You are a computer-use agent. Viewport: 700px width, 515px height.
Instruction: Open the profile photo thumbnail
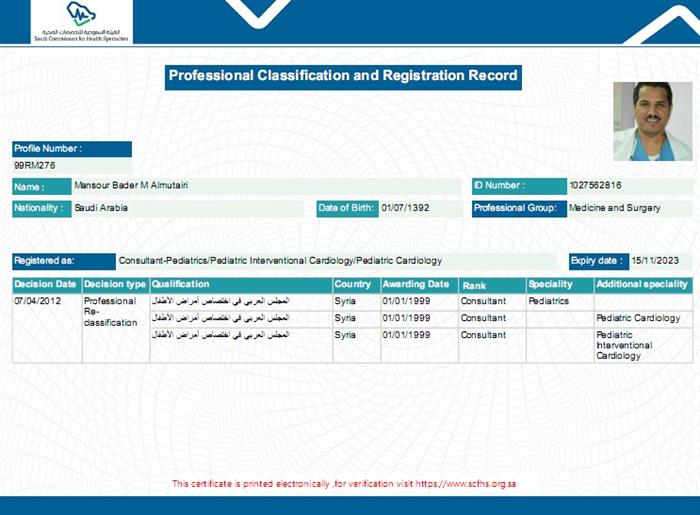(652, 122)
